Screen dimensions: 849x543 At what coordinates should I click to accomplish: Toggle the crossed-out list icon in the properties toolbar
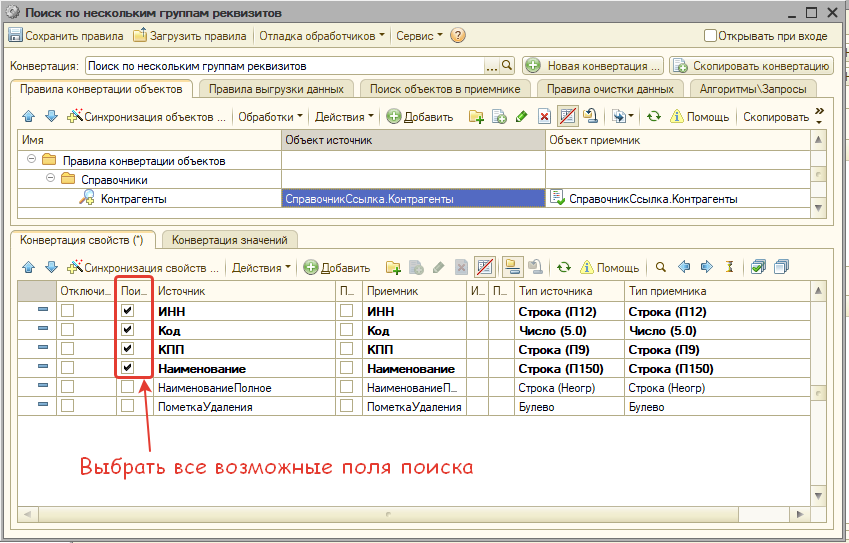(485, 267)
